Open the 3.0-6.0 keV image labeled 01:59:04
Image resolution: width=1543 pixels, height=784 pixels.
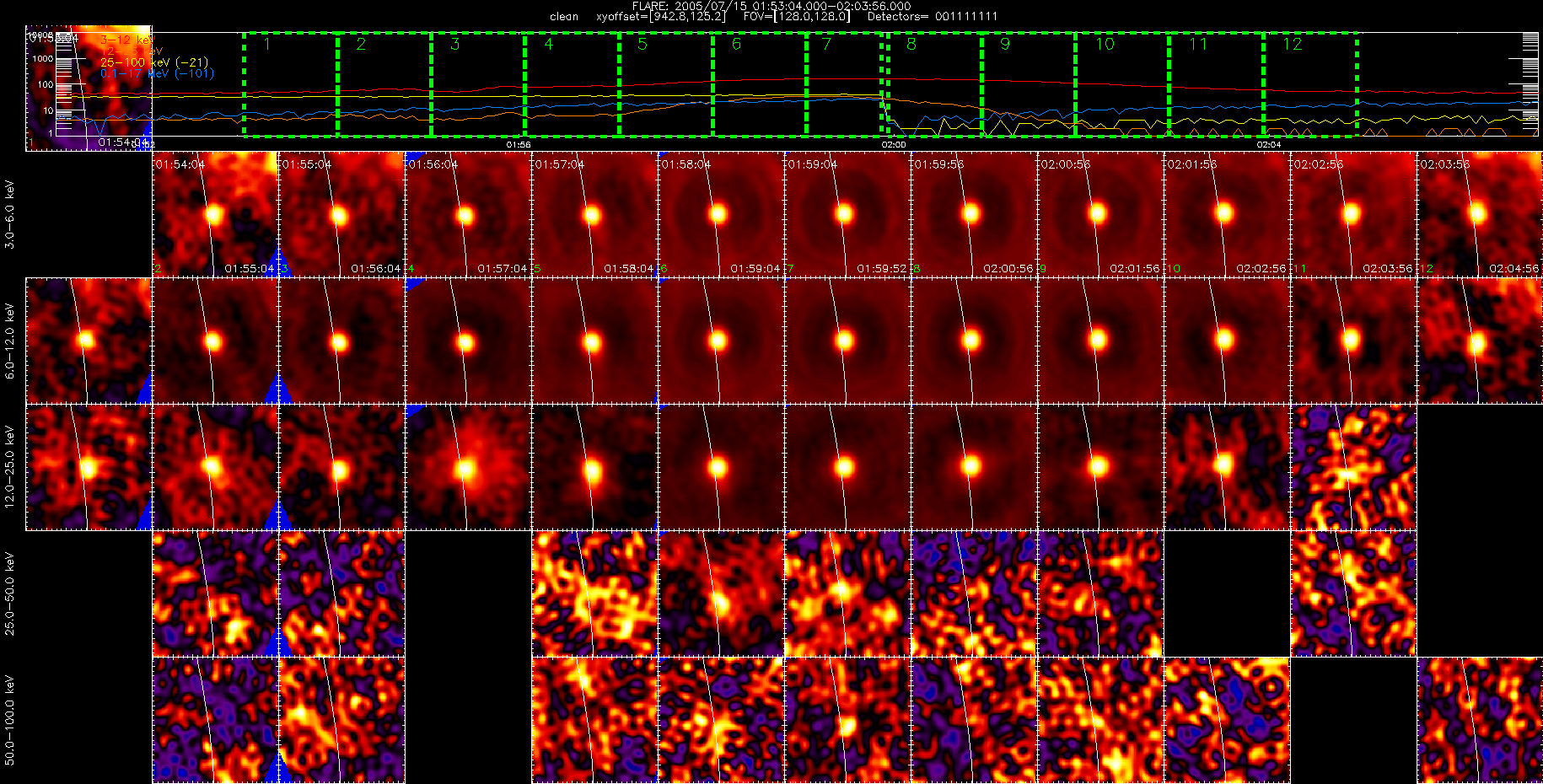pos(847,214)
